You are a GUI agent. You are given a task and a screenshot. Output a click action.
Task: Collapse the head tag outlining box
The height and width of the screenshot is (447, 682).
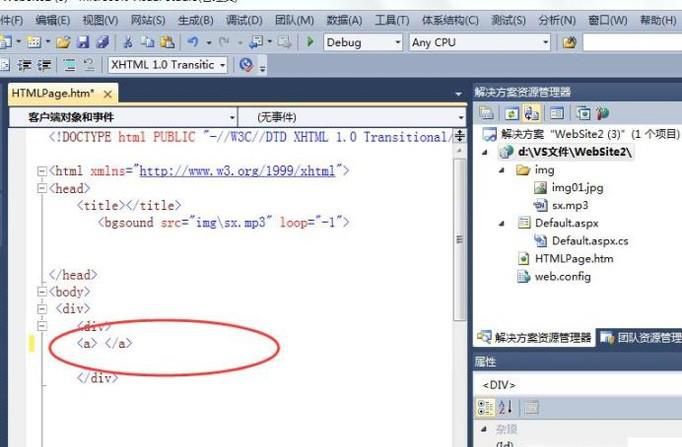point(41,188)
